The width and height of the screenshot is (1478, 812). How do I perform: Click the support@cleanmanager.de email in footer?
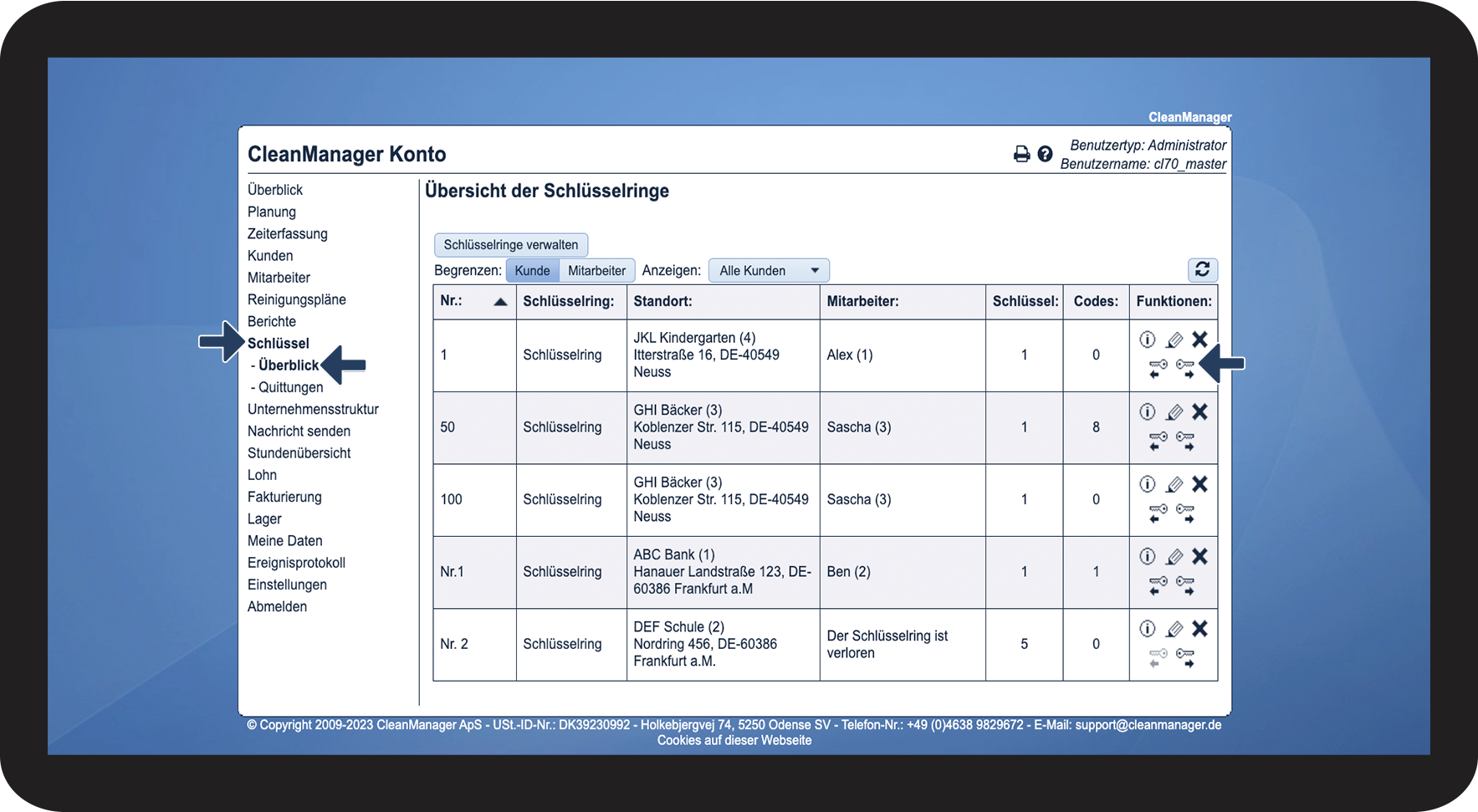tap(1148, 725)
